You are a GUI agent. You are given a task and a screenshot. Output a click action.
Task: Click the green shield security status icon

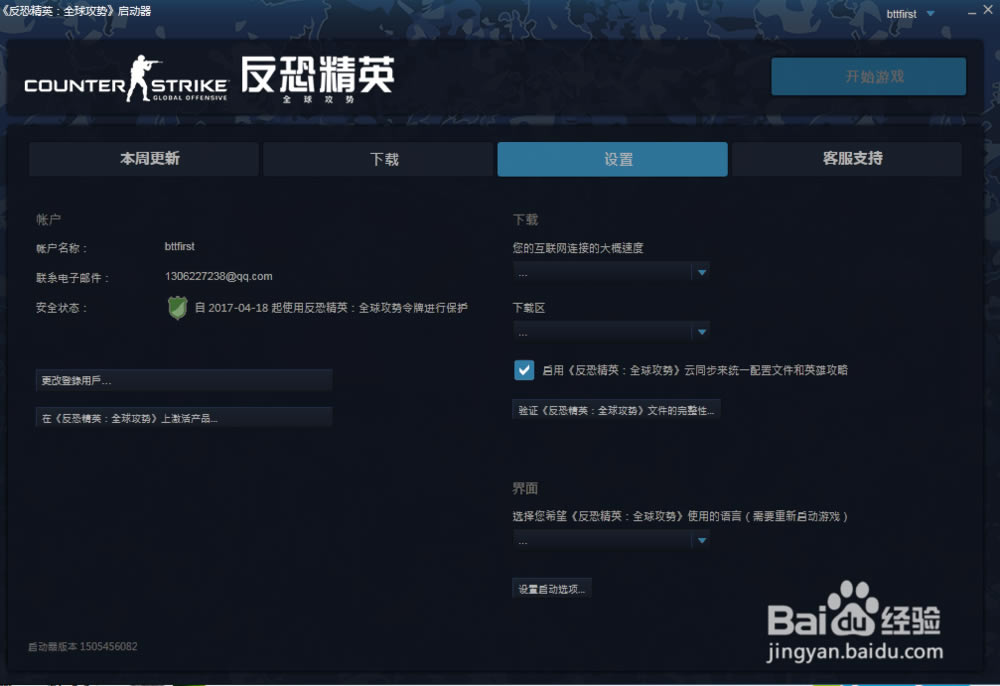[x=177, y=308]
